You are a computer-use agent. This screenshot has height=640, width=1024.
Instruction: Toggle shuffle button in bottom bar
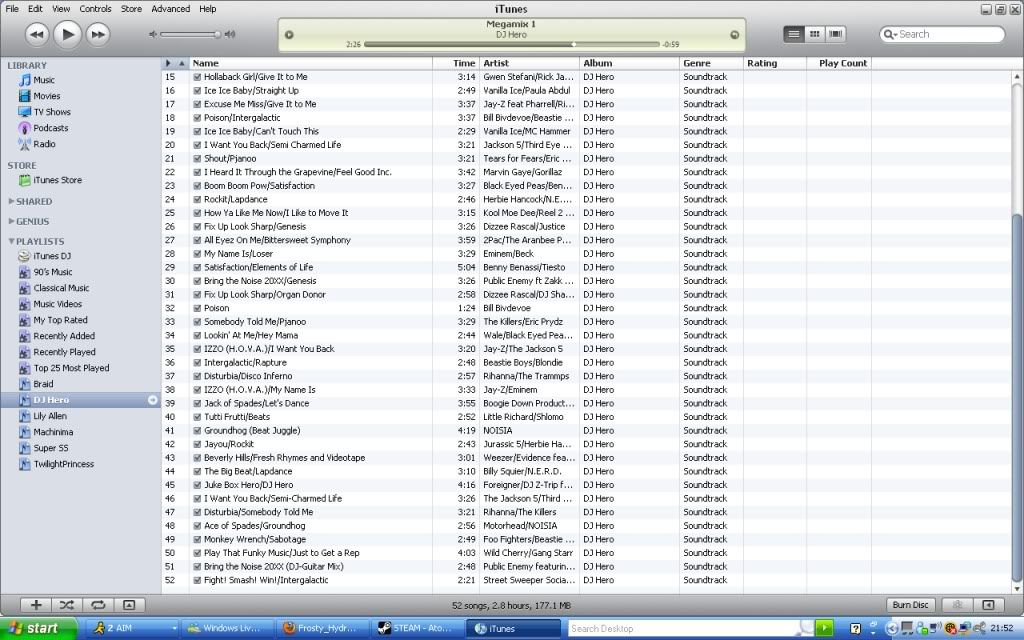pyautogui.click(x=67, y=605)
